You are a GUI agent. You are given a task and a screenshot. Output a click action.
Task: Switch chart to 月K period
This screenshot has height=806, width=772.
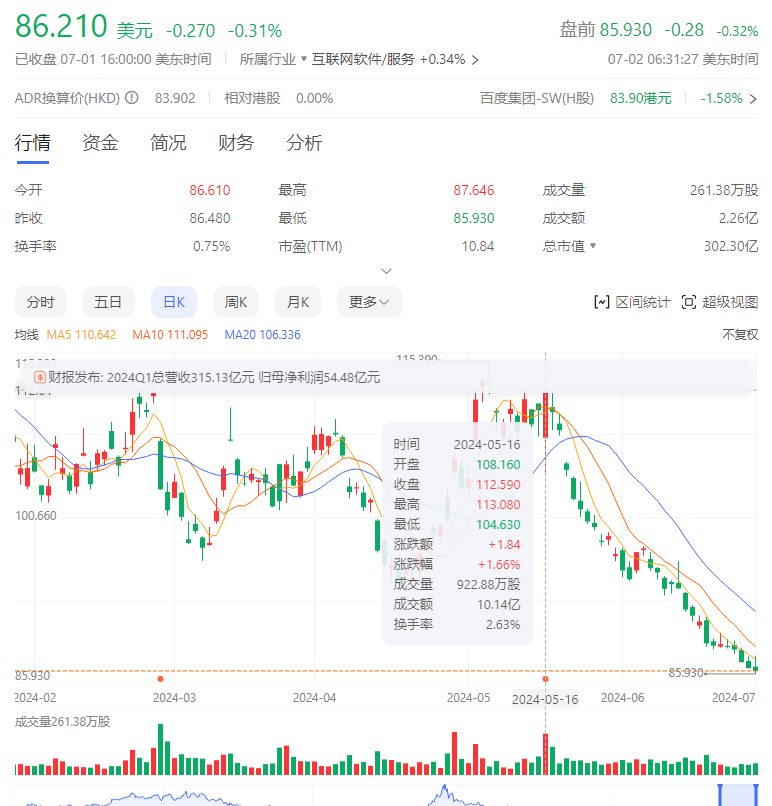tap(298, 302)
